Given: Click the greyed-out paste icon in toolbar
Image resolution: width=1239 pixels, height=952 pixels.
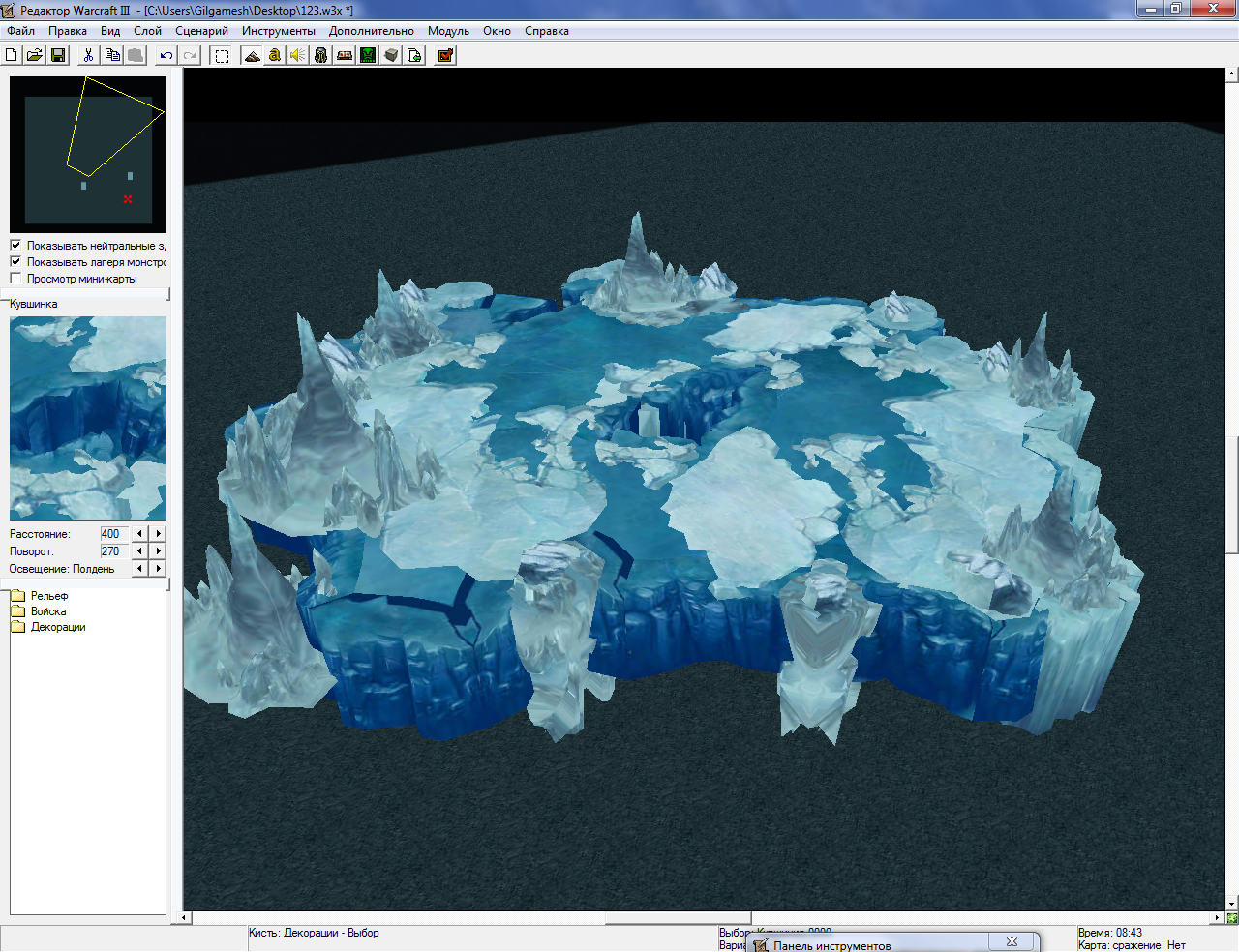Looking at the screenshot, I should [136, 55].
